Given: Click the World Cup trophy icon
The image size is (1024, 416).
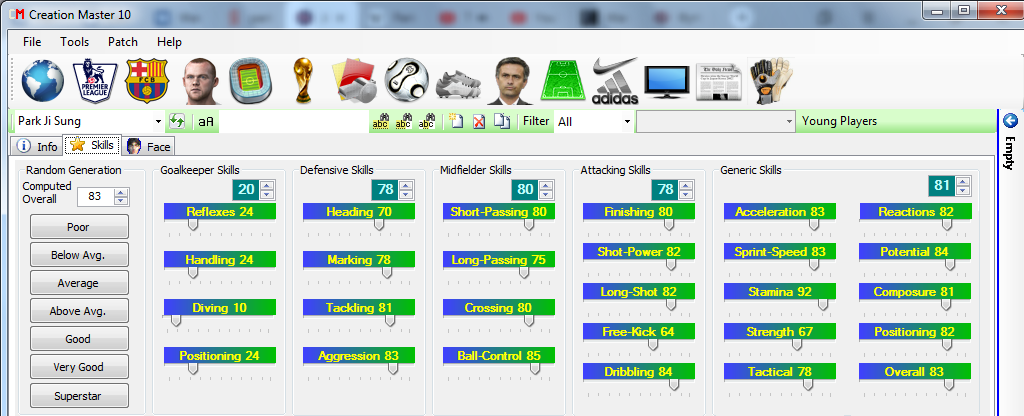Looking at the screenshot, I should tap(302, 81).
